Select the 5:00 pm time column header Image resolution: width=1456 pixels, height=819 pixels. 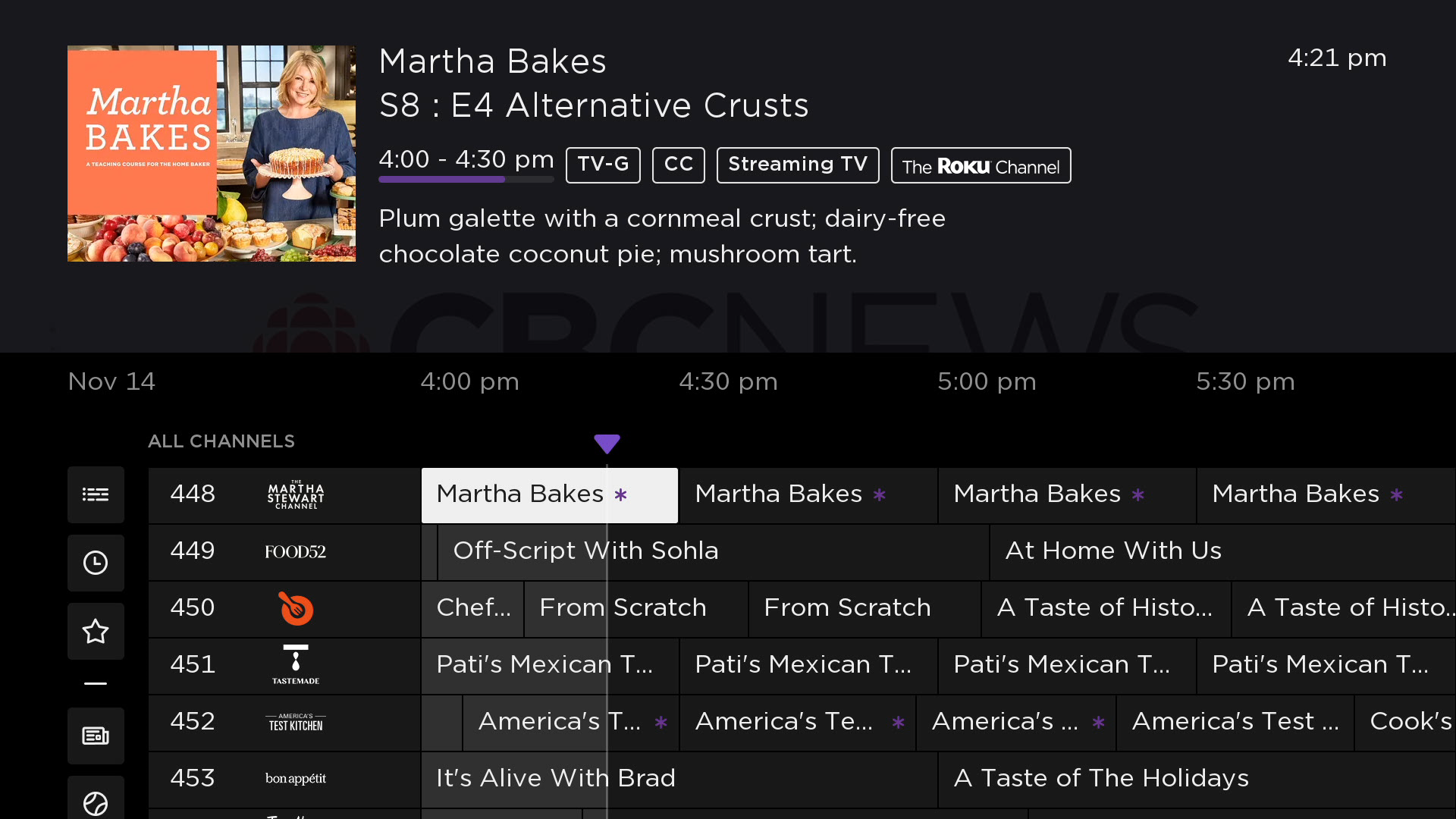coord(987,381)
